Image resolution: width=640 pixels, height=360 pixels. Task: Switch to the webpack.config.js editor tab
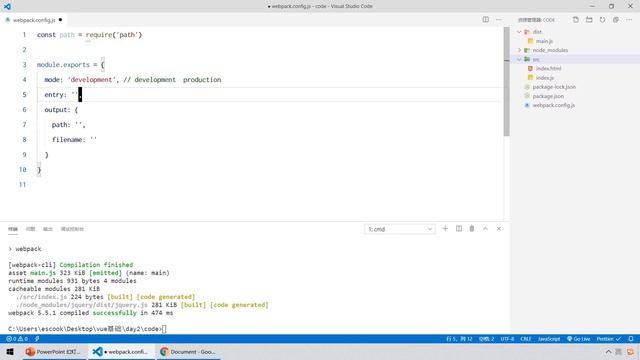tap(33, 20)
